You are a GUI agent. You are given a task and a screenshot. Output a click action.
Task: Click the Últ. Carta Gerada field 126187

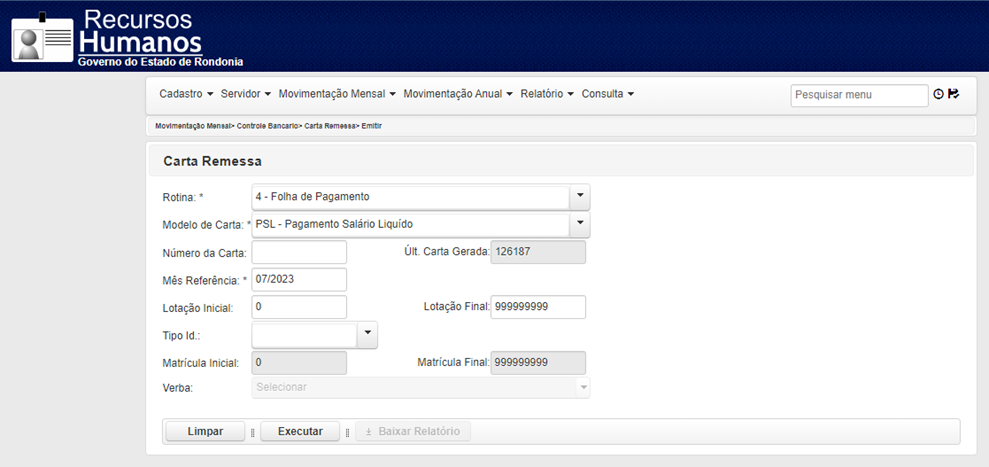tap(538, 252)
